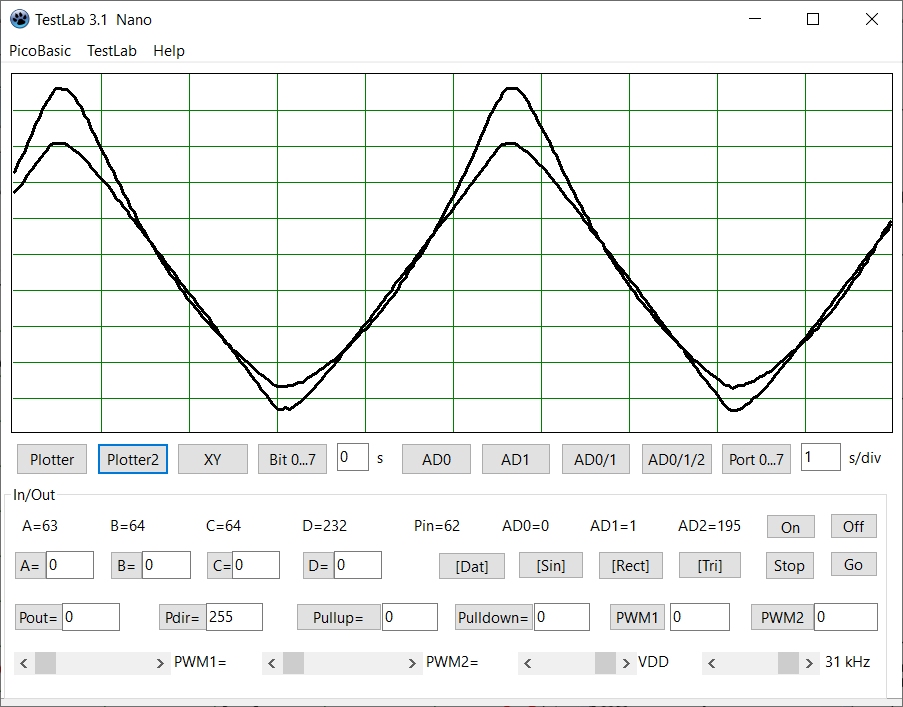Click left arrow of the VDD scrollbar
The width and height of the screenshot is (903, 707).
[528, 663]
